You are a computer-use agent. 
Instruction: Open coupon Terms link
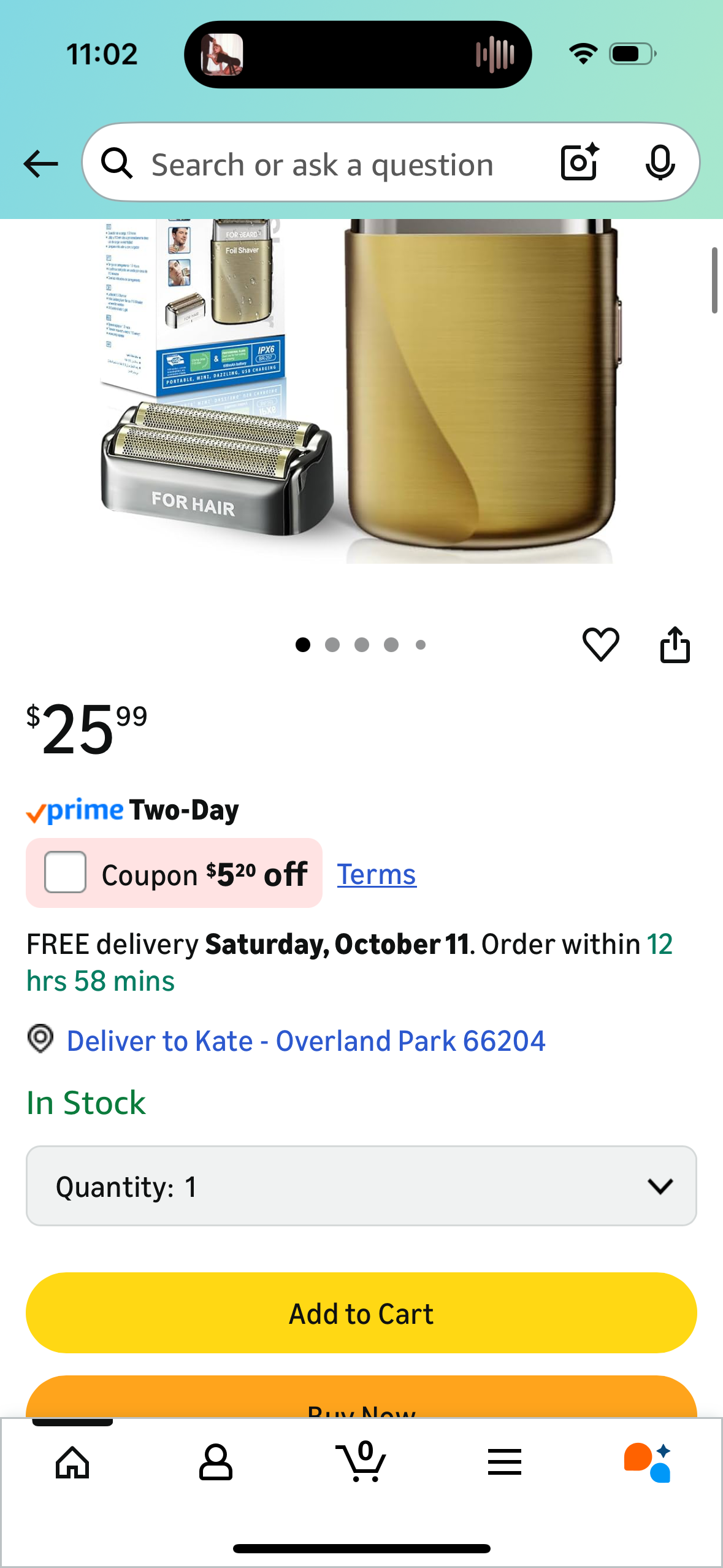pyautogui.click(x=377, y=874)
